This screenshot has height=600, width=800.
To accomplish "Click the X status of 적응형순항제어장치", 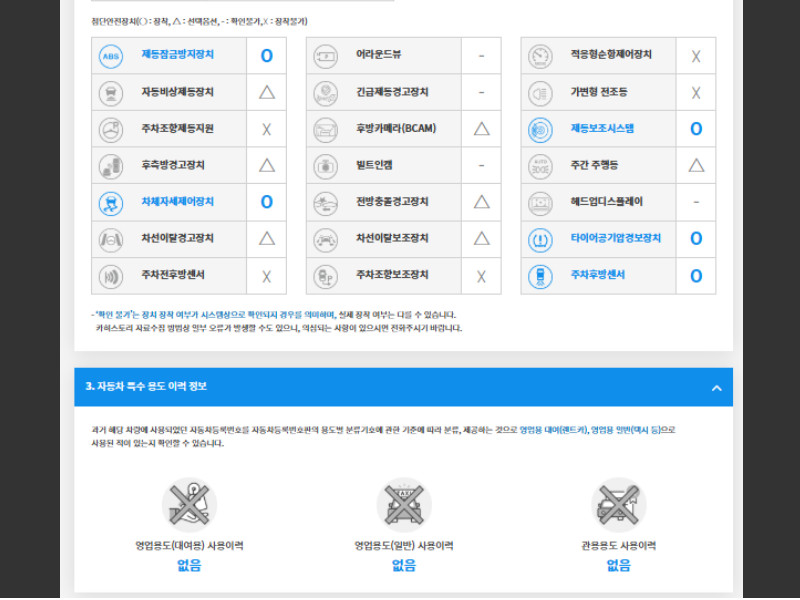I will coord(696,56).
